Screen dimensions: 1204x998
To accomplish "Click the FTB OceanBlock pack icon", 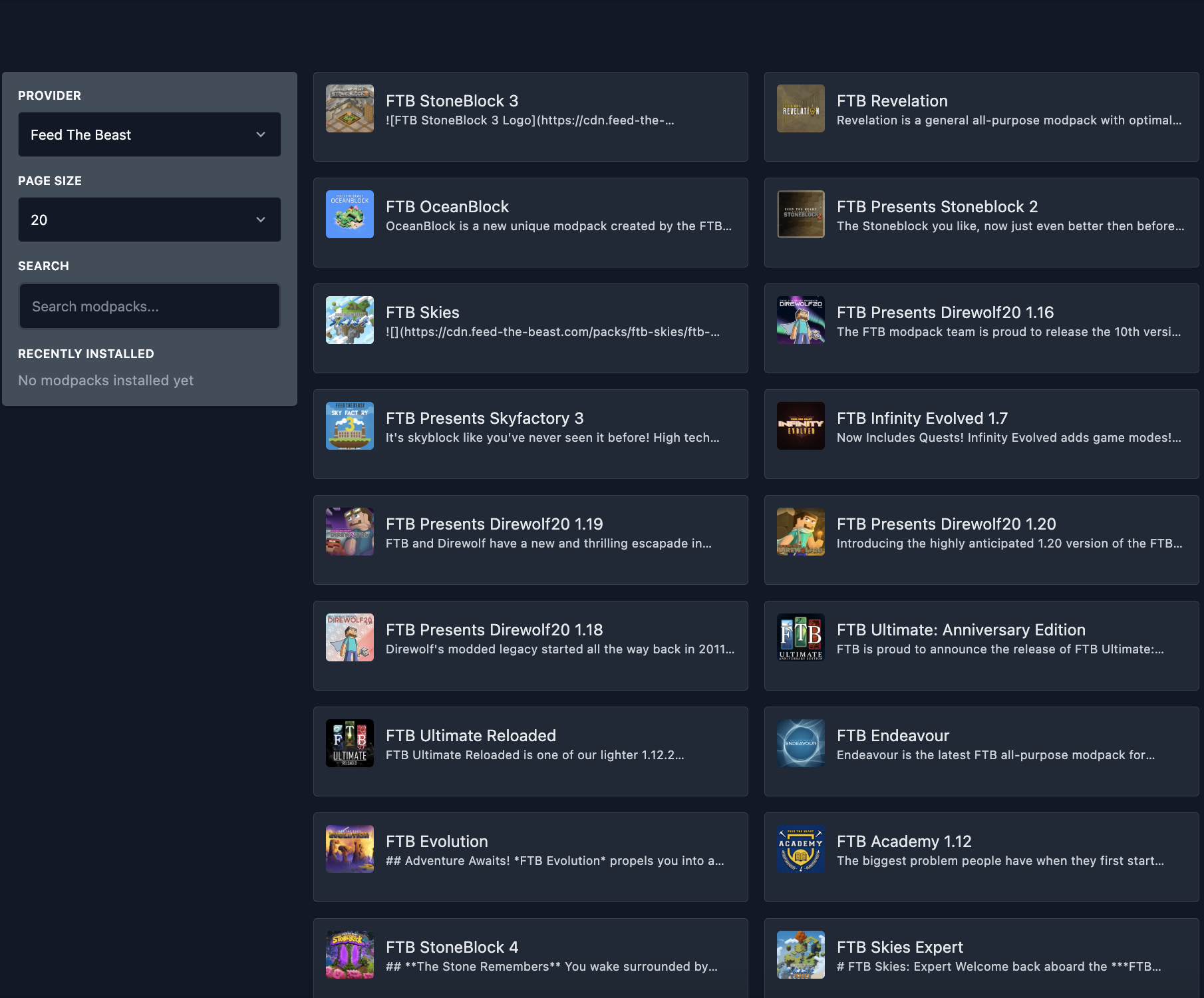I will pos(349,214).
